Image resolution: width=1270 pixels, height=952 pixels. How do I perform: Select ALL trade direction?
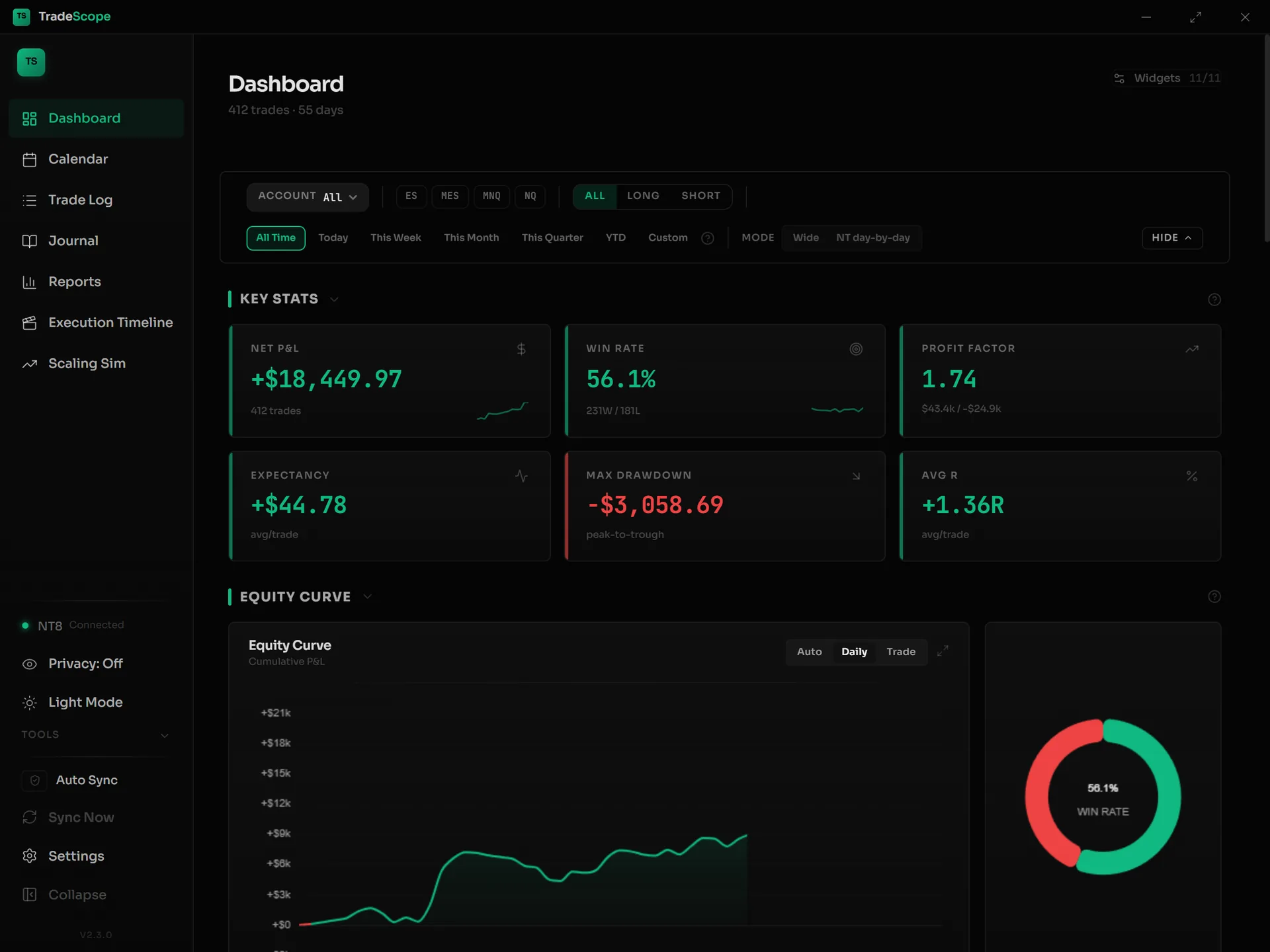tap(595, 196)
